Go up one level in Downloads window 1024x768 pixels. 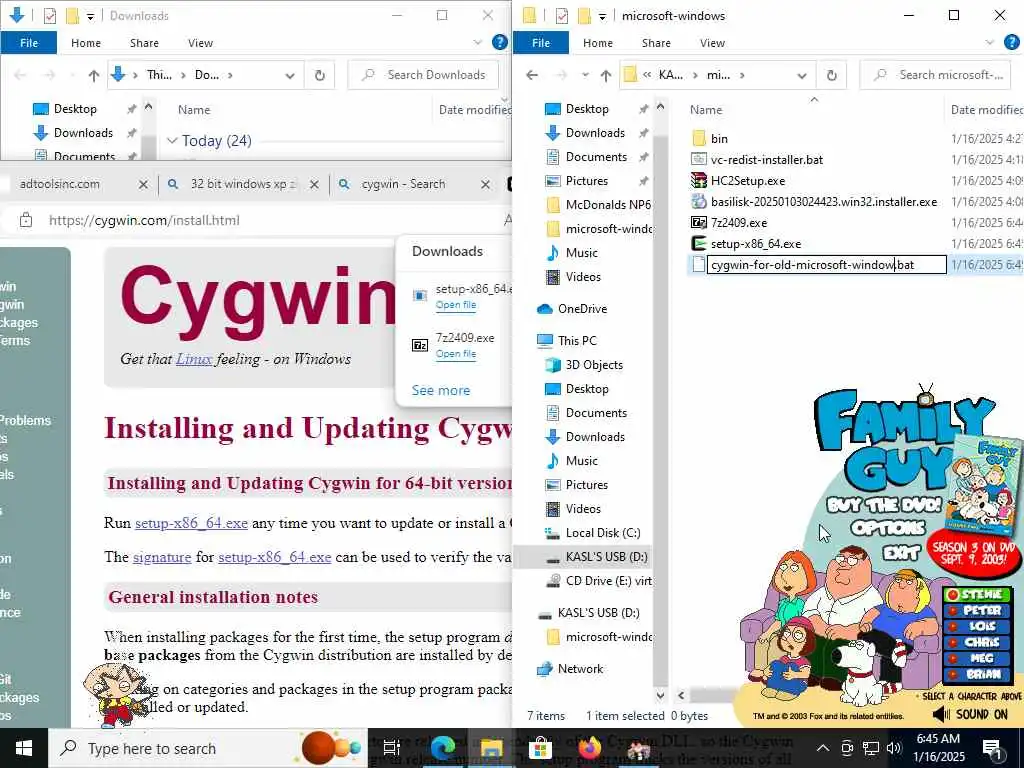94,75
